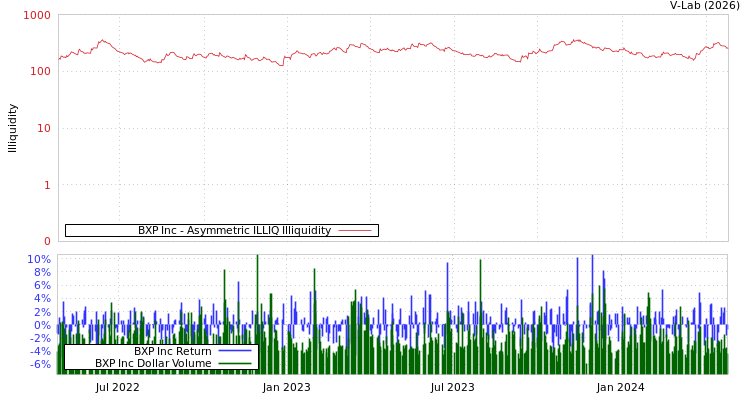Select the 'BXP Inc Dollar Volume' legend label
The image size is (750, 400).
coord(153,364)
